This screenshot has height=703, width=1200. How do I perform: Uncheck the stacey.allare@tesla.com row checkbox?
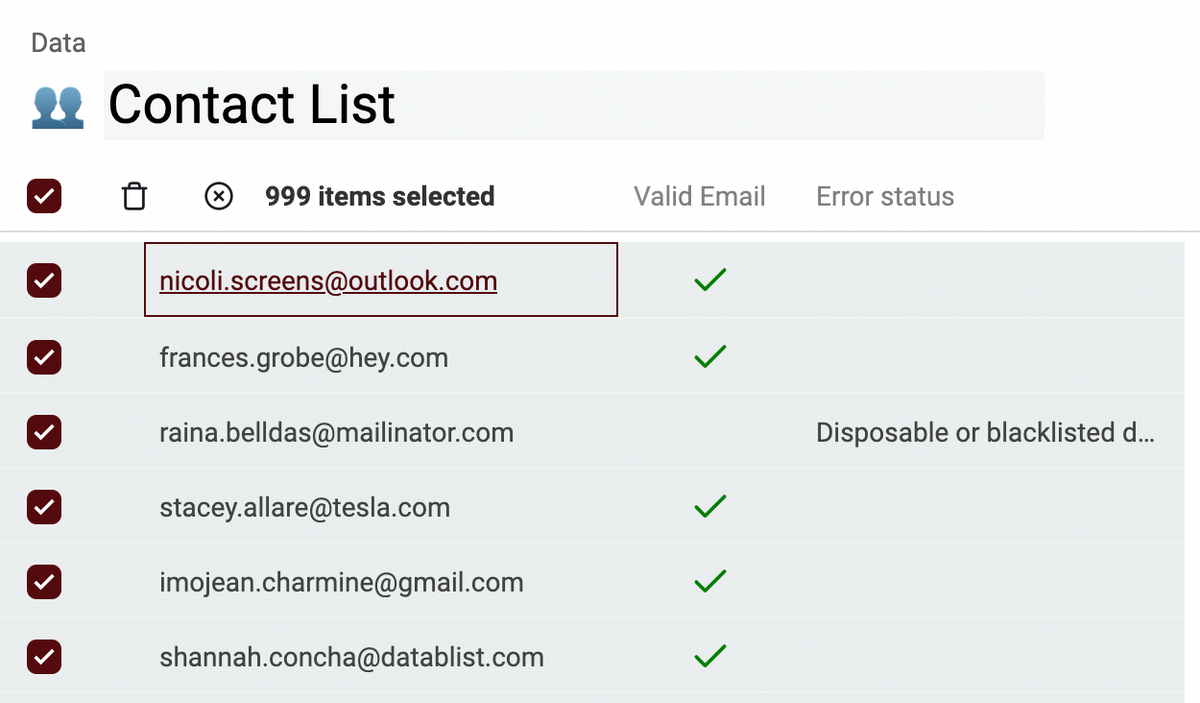pos(44,507)
